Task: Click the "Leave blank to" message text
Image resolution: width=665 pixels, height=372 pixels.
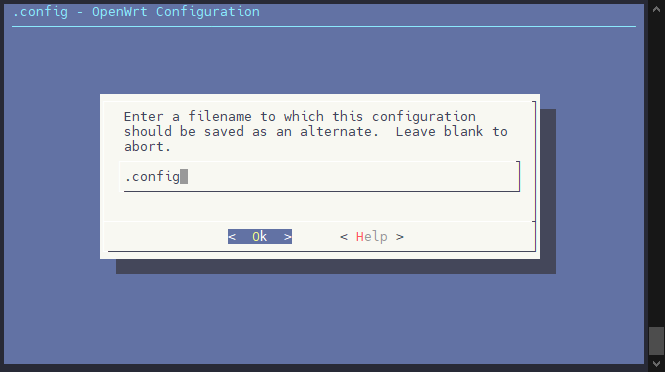Action: tap(452, 131)
